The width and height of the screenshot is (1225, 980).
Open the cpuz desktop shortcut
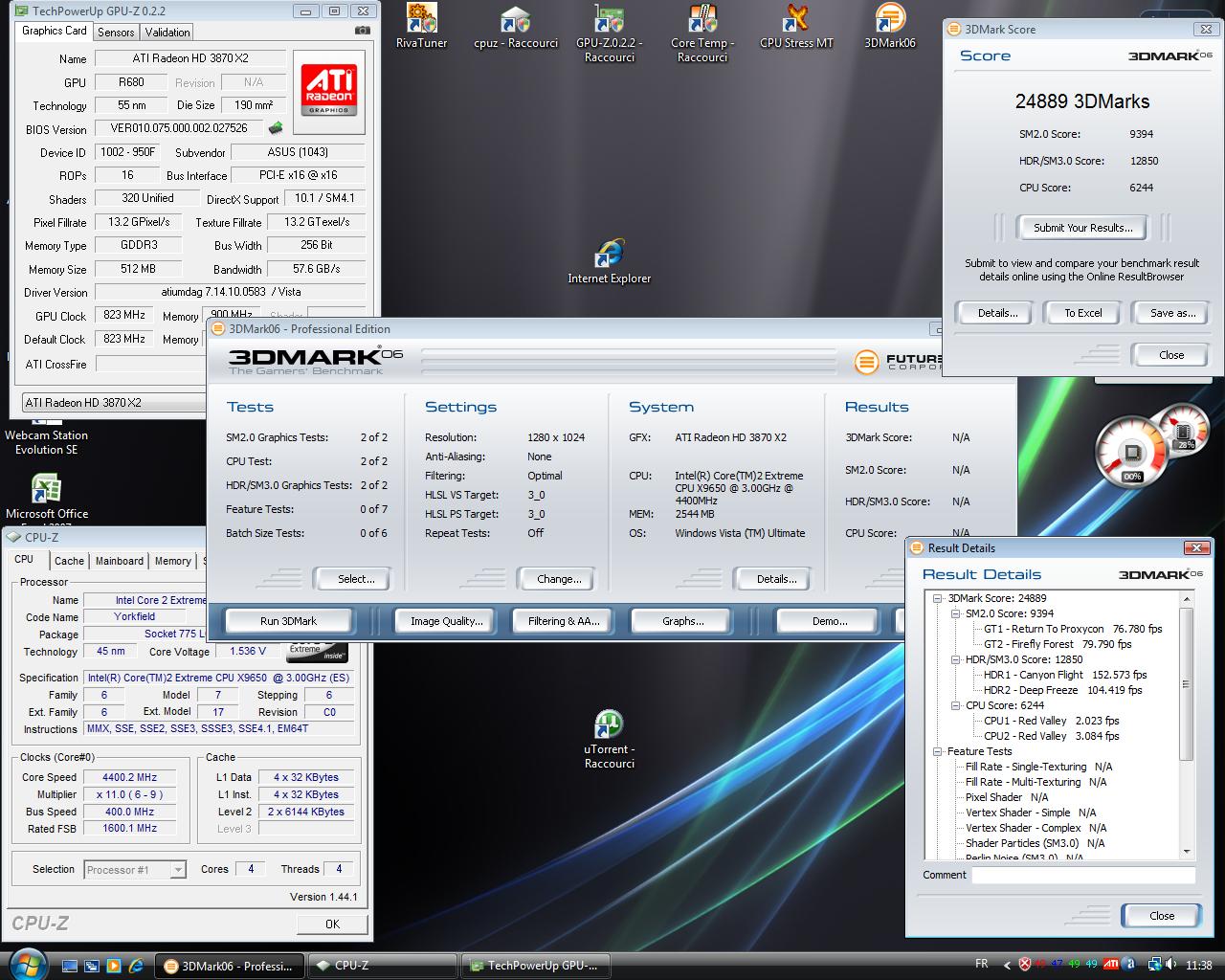(x=515, y=26)
